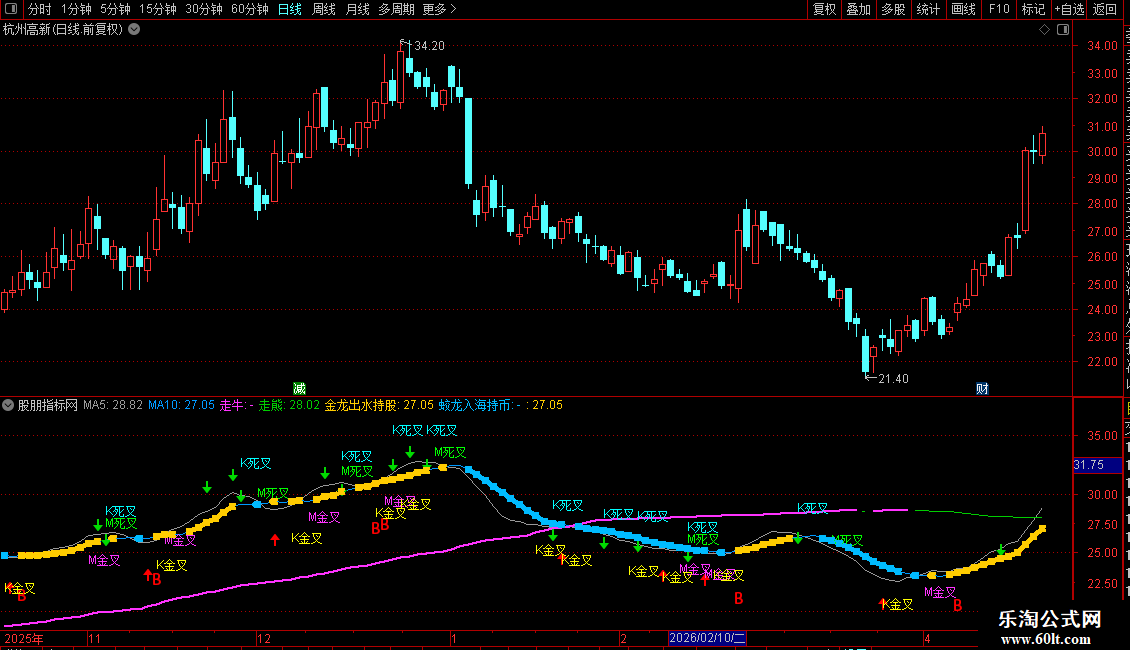Click month 12 on the time axis
Screen dimensions: 1130x650
tap(264, 638)
